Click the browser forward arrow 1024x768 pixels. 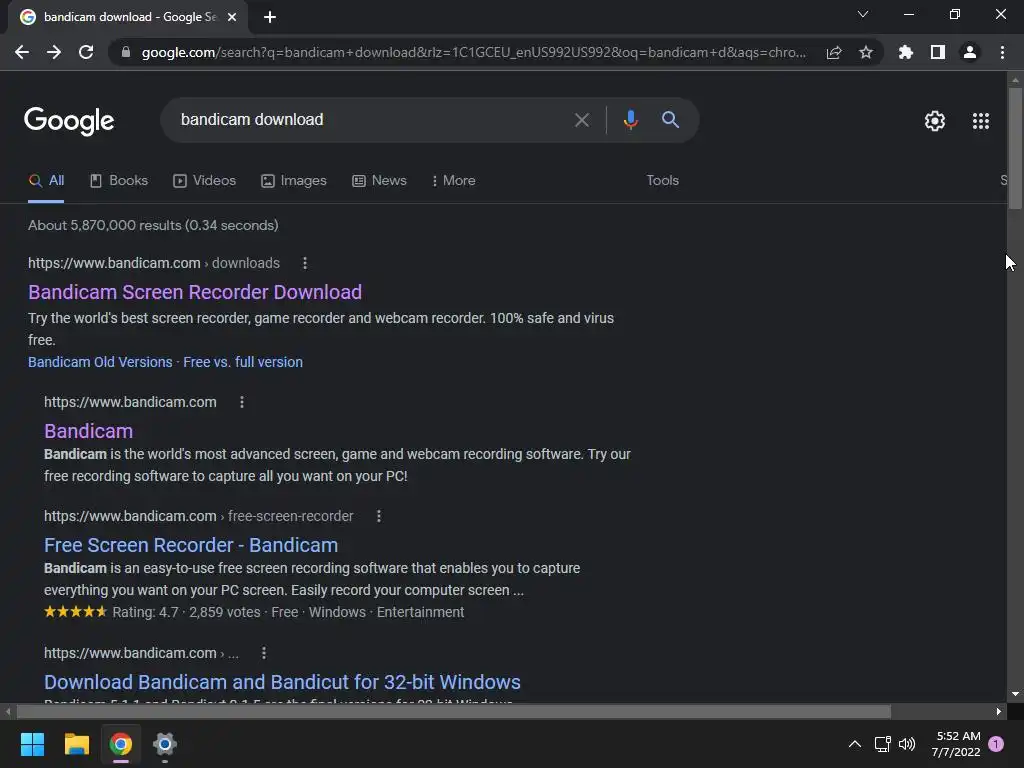(54, 52)
